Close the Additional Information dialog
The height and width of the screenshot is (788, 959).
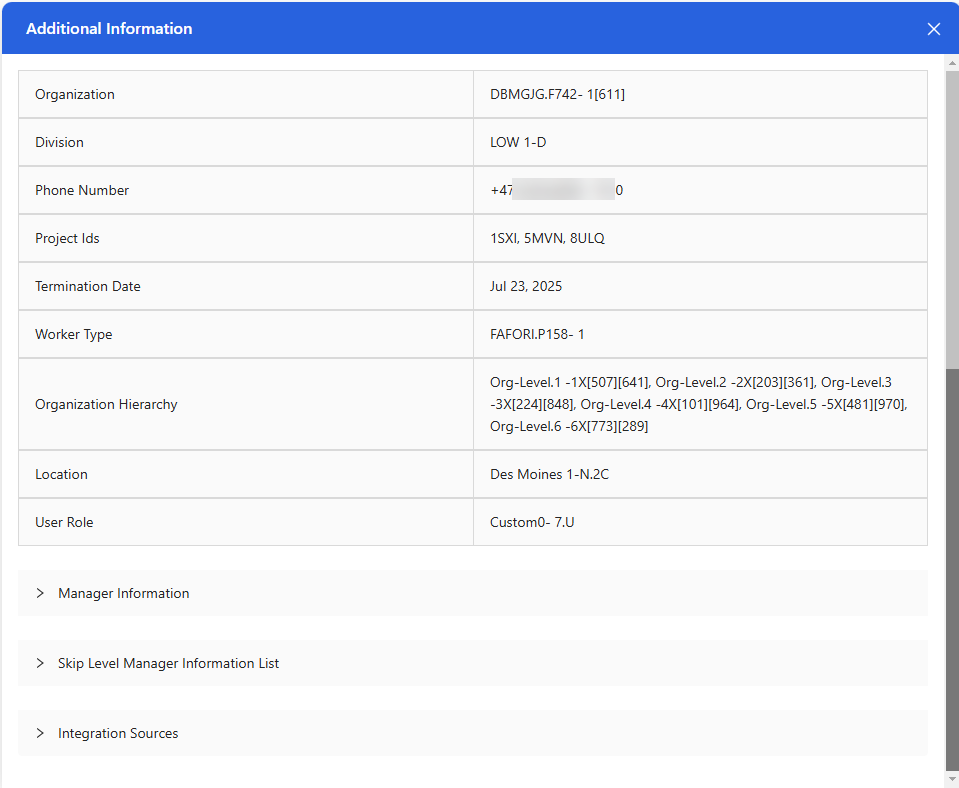(x=934, y=29)
